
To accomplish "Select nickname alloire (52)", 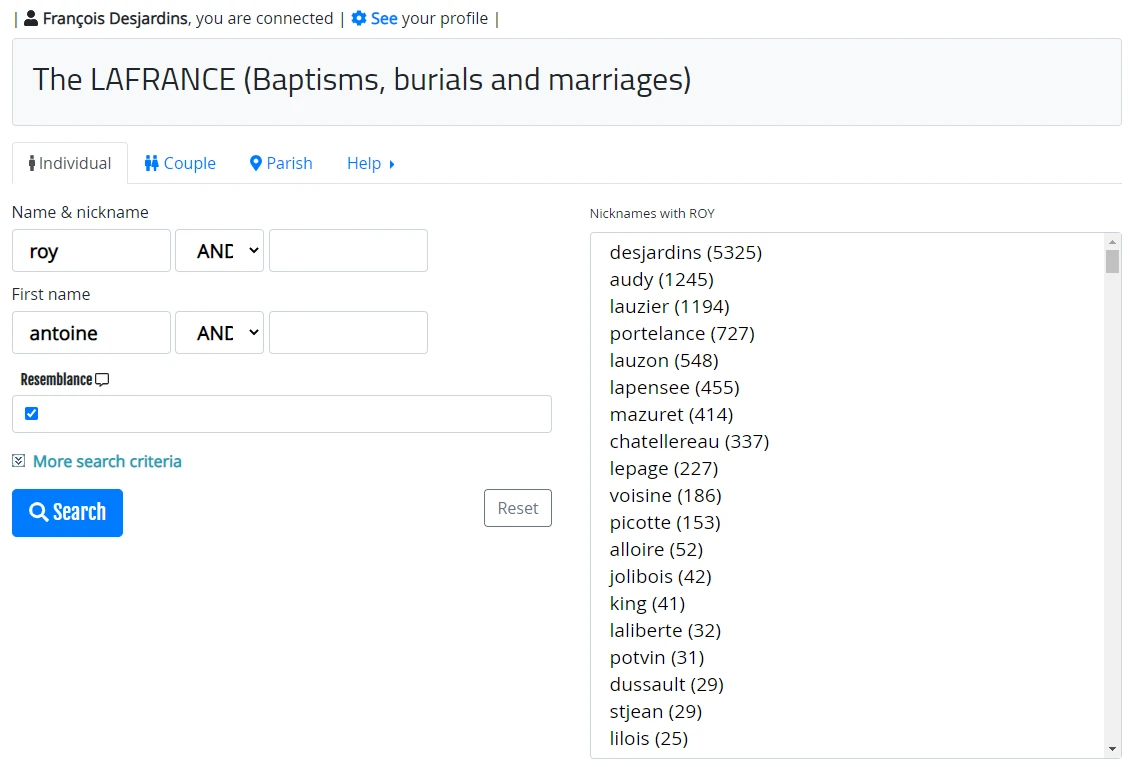I will pos(656,549).
